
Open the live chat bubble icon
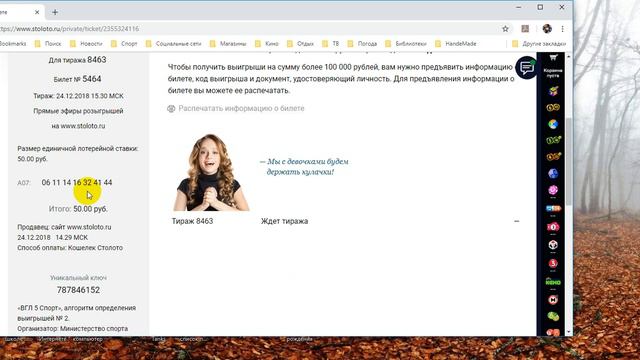click(527, 67)
